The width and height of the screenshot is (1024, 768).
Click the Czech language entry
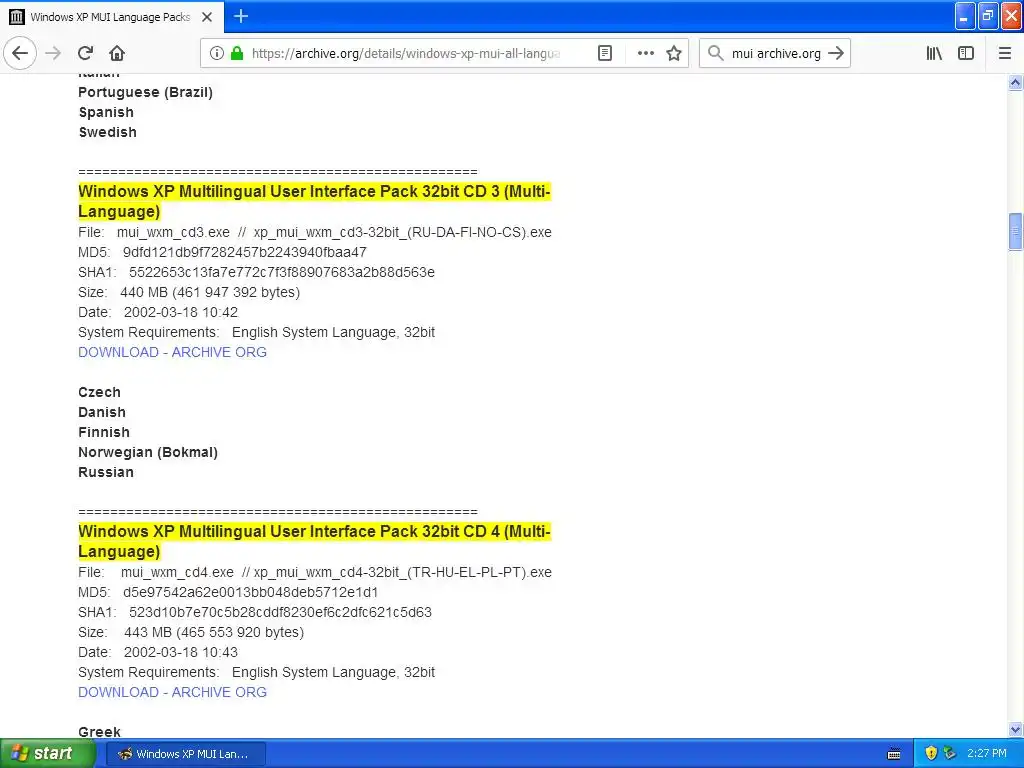tap(99, 392)
